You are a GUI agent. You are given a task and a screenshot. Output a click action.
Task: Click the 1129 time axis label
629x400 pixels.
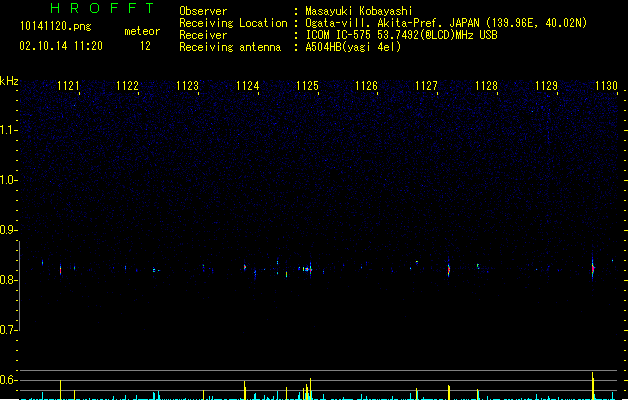pyautogui.click(x=546, y=86)
